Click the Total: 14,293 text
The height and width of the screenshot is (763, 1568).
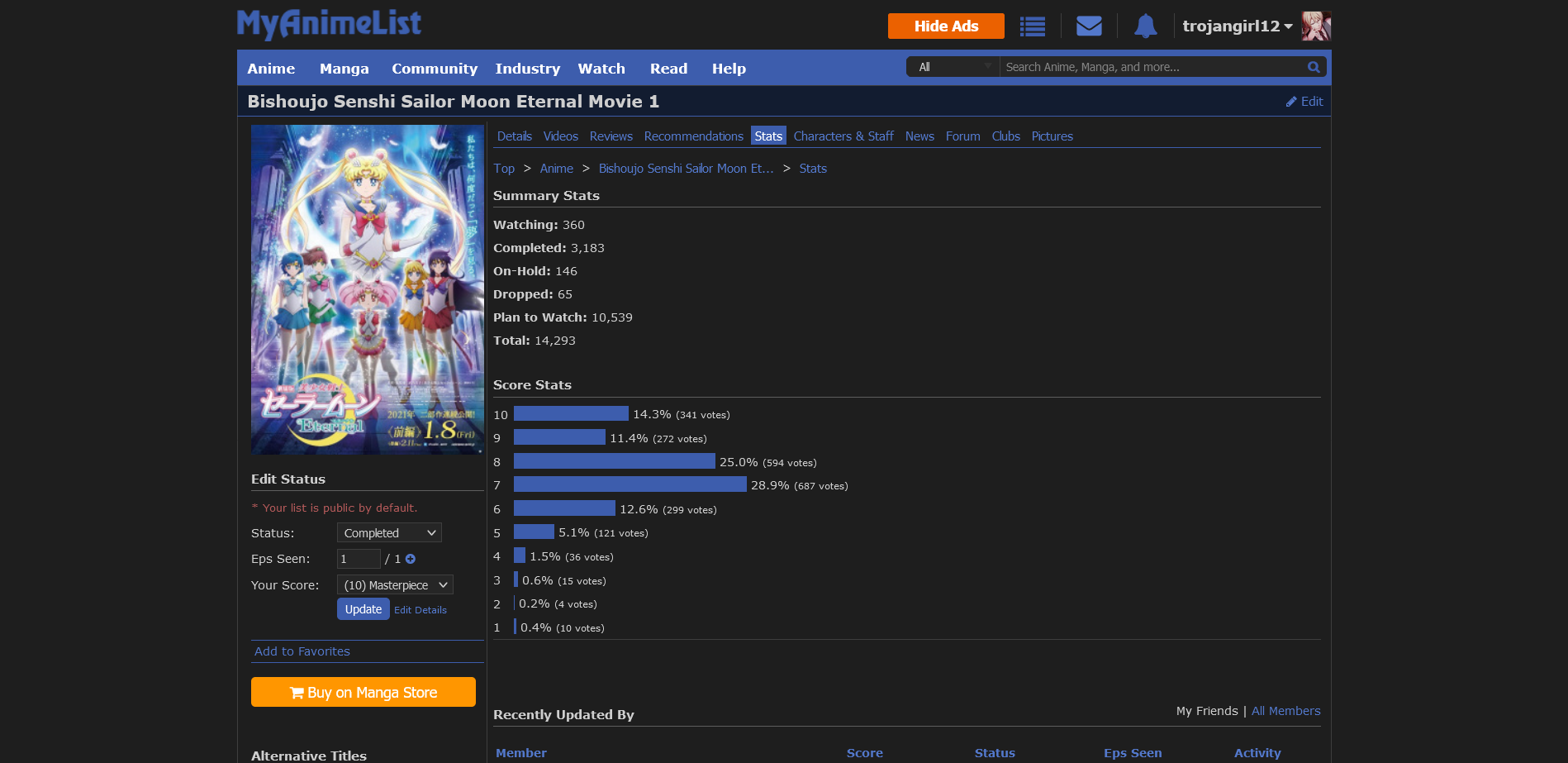point(535,341)
